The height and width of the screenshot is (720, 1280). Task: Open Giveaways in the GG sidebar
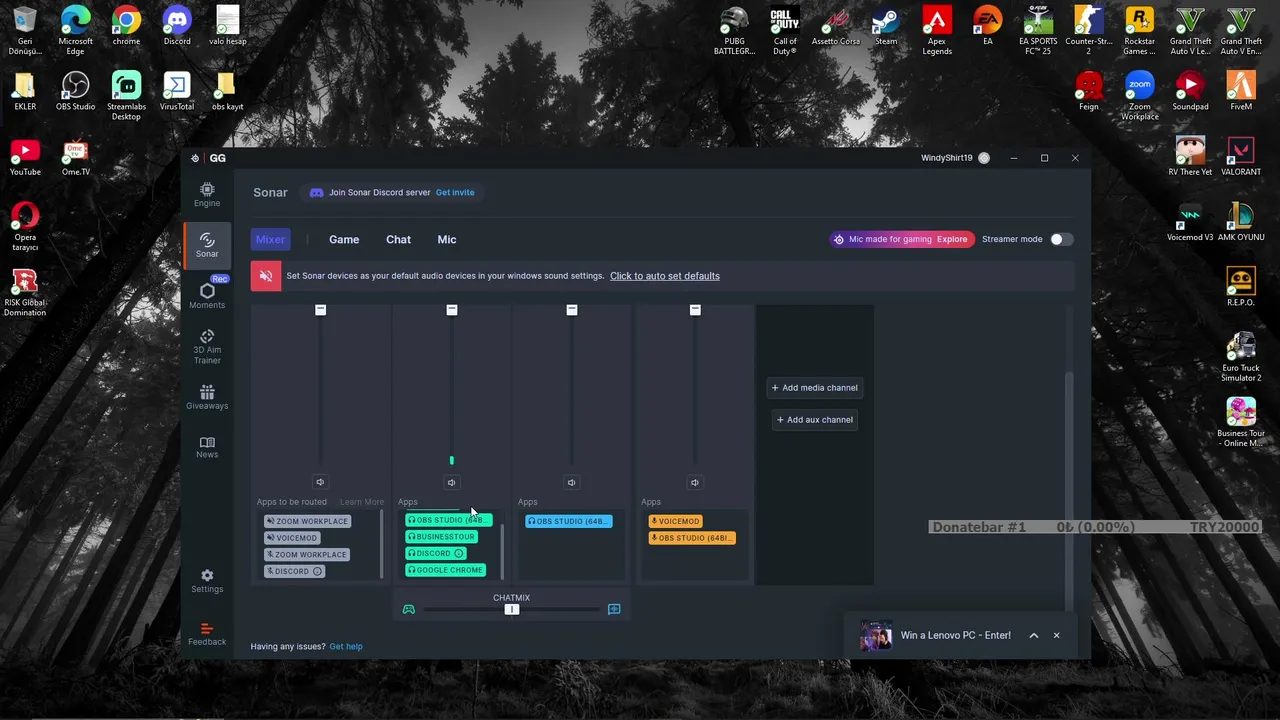207,397
